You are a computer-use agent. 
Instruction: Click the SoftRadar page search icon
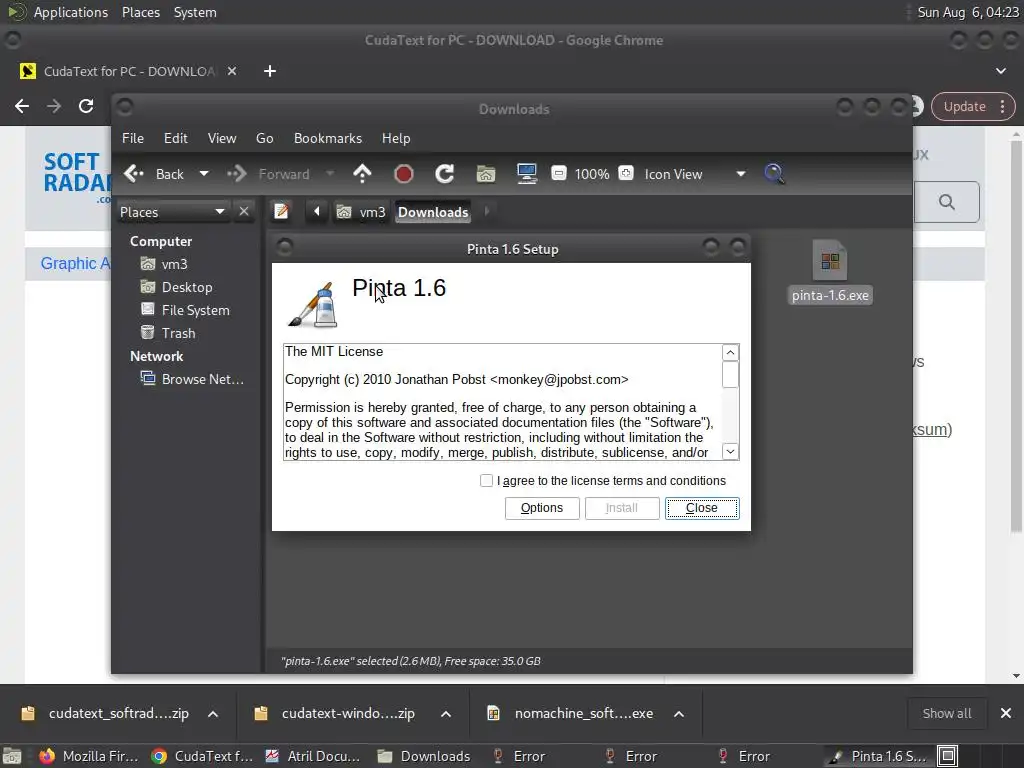[x=947, y=202]
